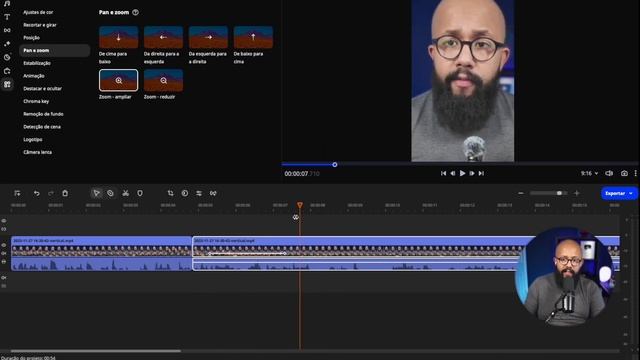Open Detecção de cena

pos(42,127)
